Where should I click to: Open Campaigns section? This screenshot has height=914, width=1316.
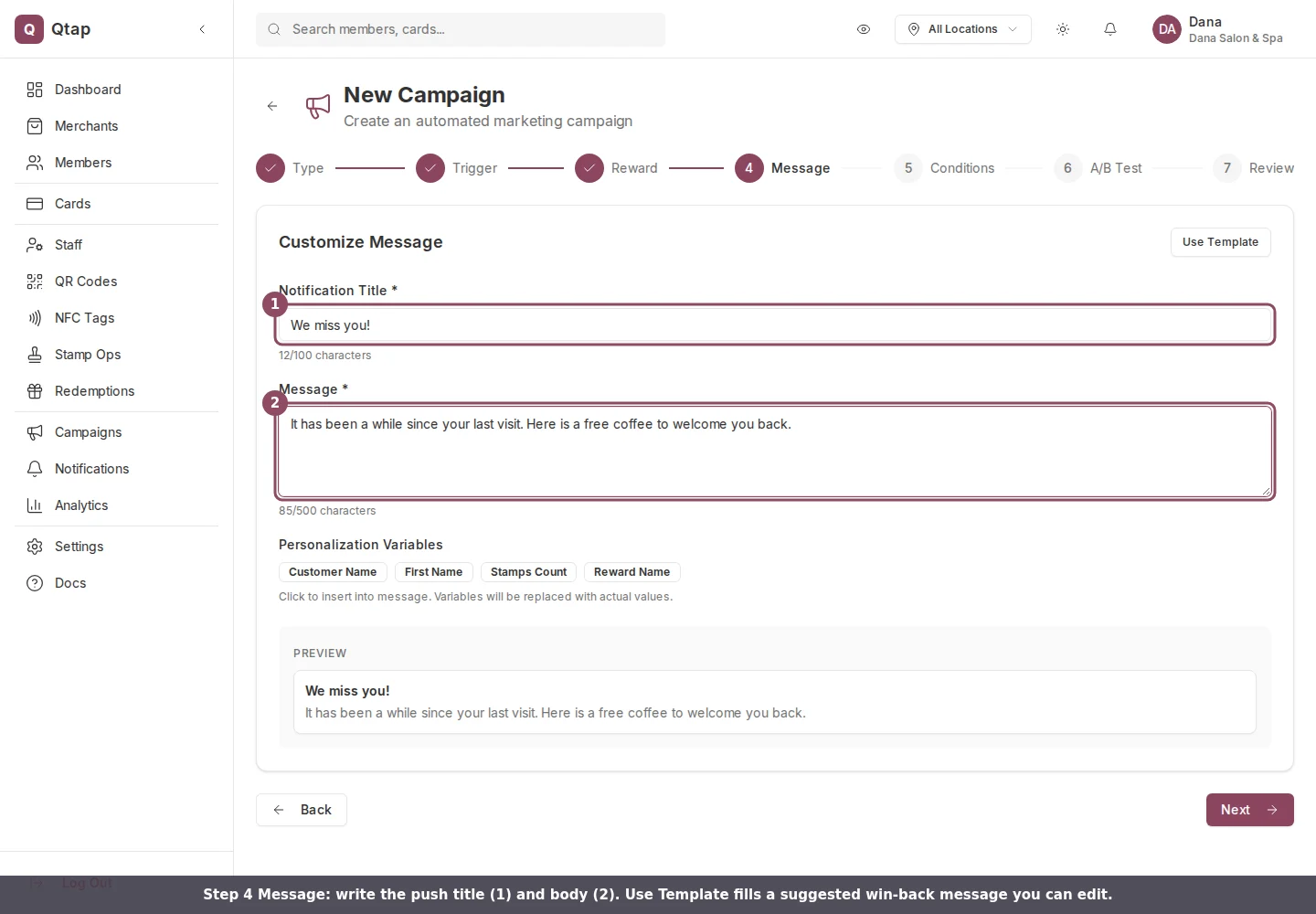click(117, 432)
